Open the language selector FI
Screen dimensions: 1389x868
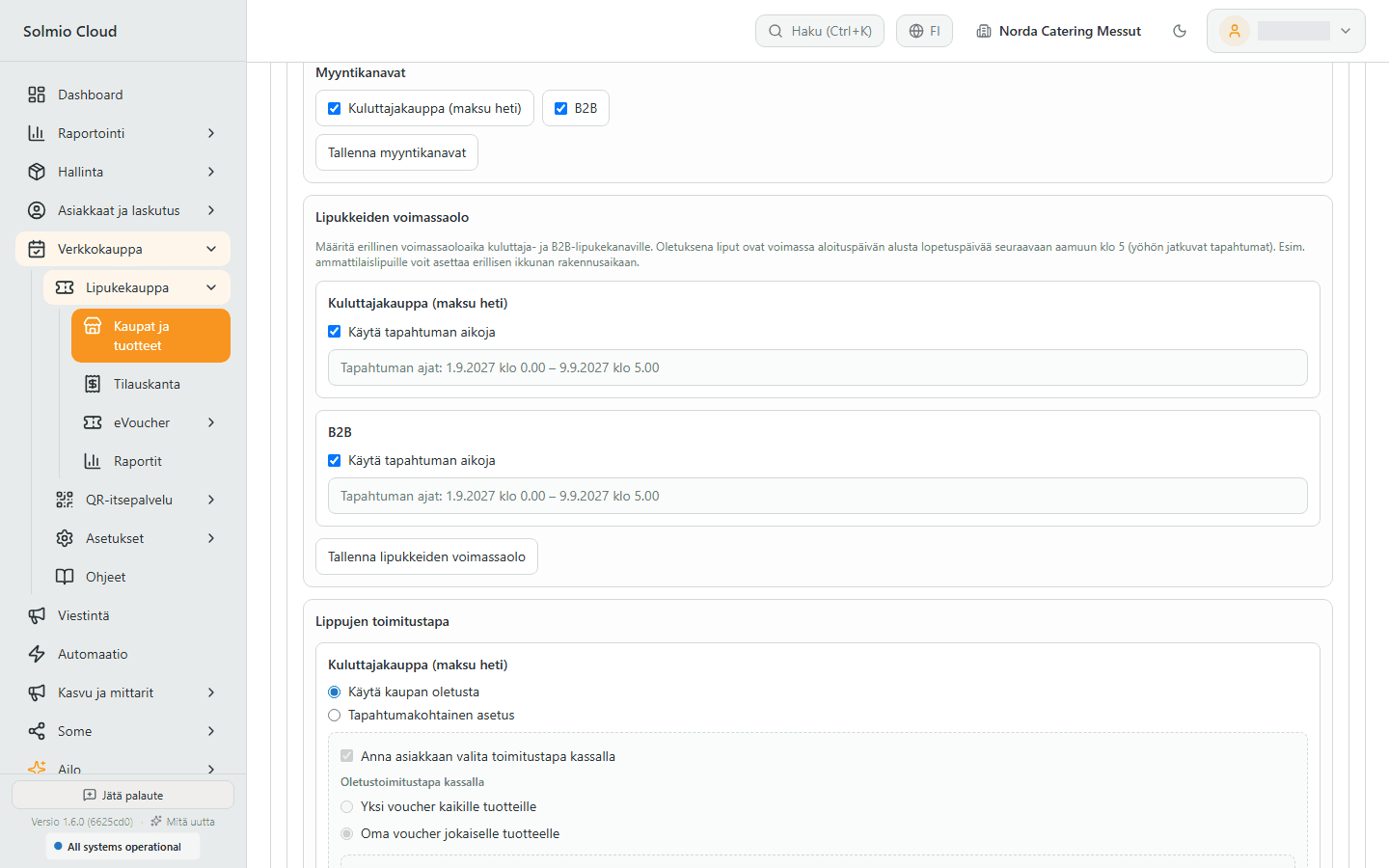click(924, 31)
